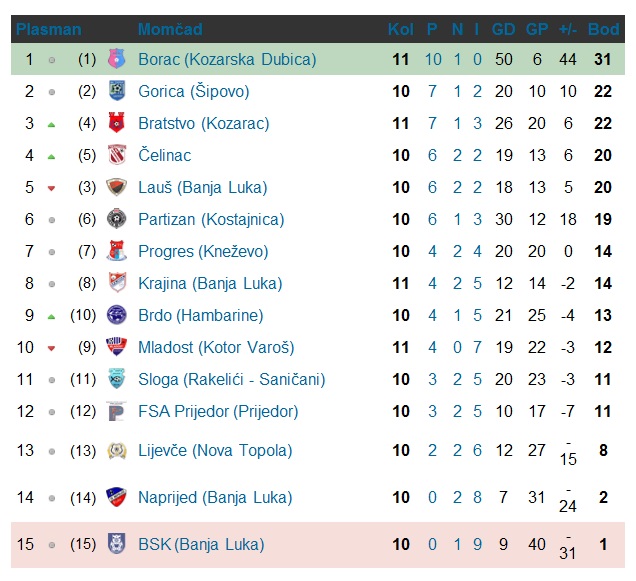The height and width of the screenshot is (581, 636).
Task: Click the BSK (Banja Luka) club crest
Action: tap(116, 545)
